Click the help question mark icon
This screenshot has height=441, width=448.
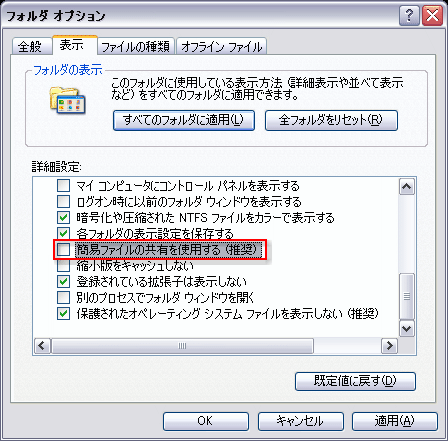[409, 16]
